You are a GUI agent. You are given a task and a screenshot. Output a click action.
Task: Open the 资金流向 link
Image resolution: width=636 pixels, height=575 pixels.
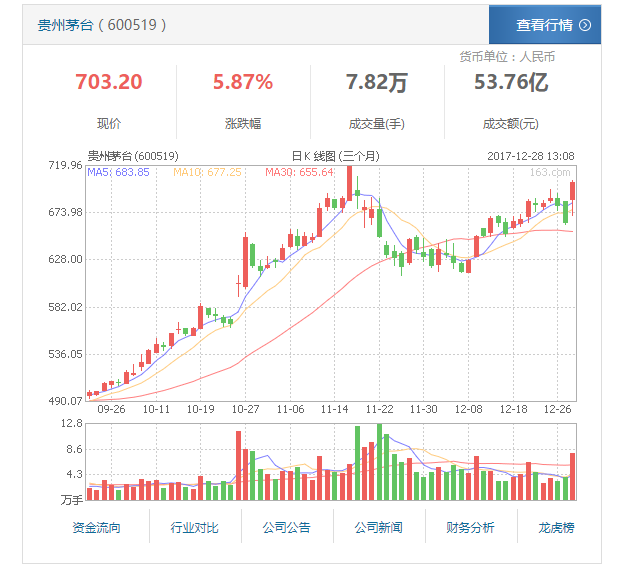pyautogui.click(x=96, y=527)
